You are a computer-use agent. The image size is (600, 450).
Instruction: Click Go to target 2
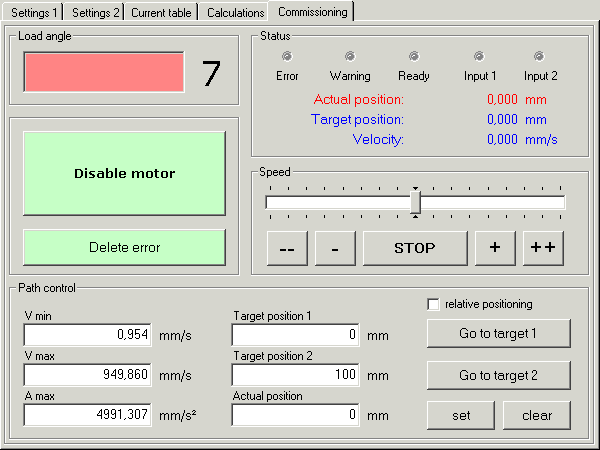click(498, 375)
